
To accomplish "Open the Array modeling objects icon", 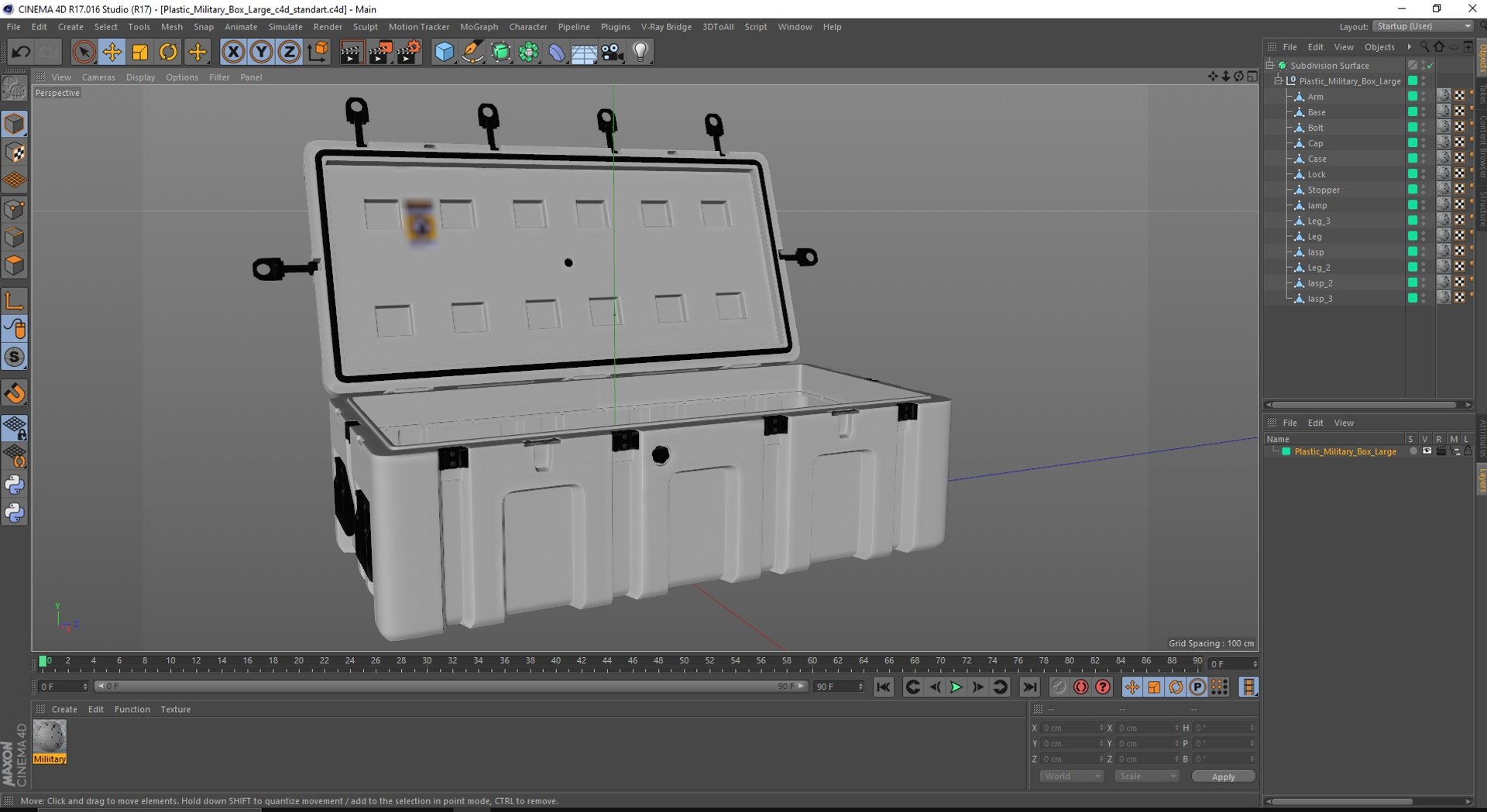I will (529, 52).
